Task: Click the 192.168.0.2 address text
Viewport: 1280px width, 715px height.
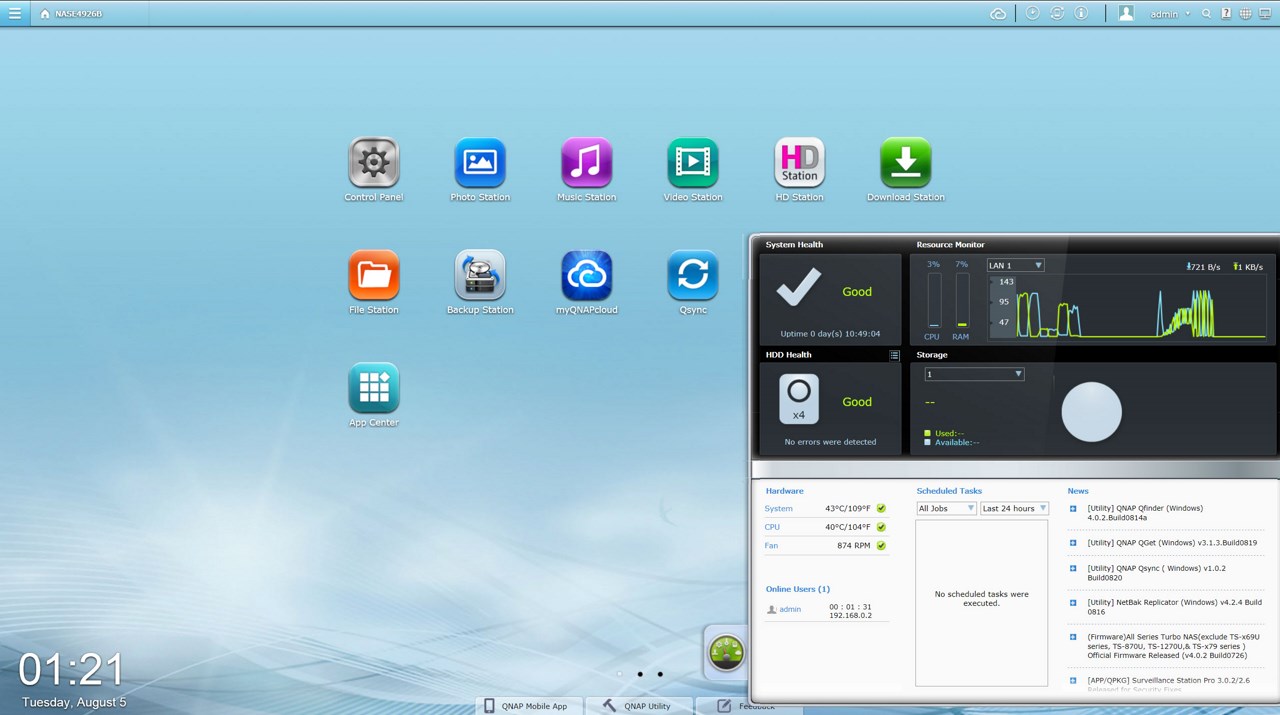Action: click(x=851, y=616)
